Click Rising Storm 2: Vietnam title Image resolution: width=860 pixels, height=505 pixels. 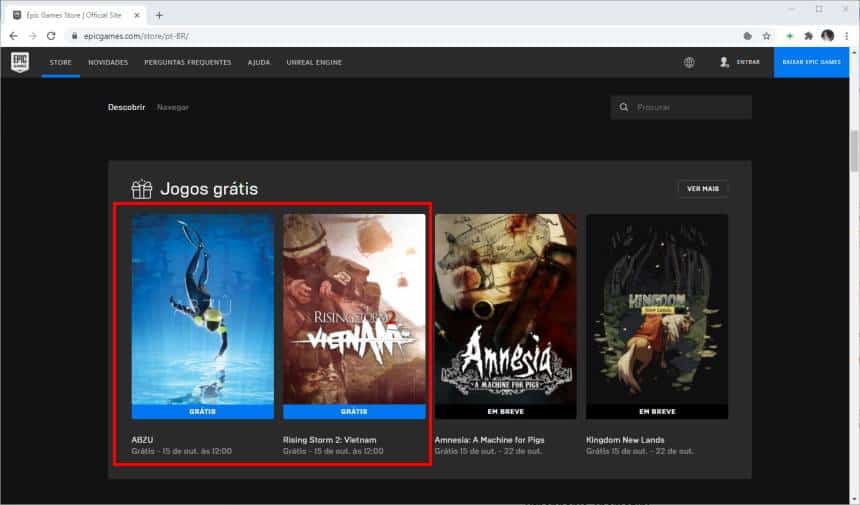[x=330, y=440]
